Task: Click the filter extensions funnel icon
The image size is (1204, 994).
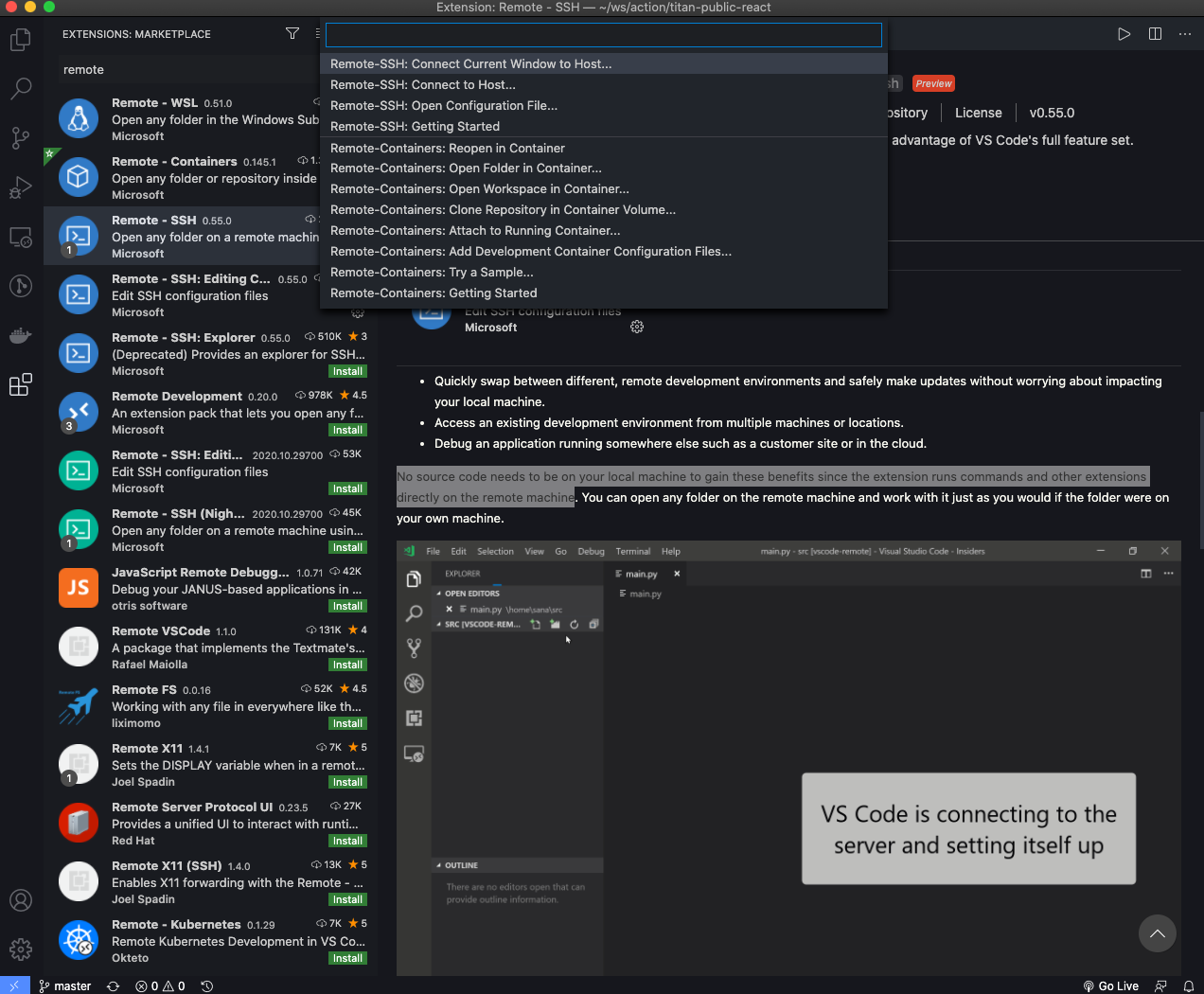Action: [x=292, y=33]
